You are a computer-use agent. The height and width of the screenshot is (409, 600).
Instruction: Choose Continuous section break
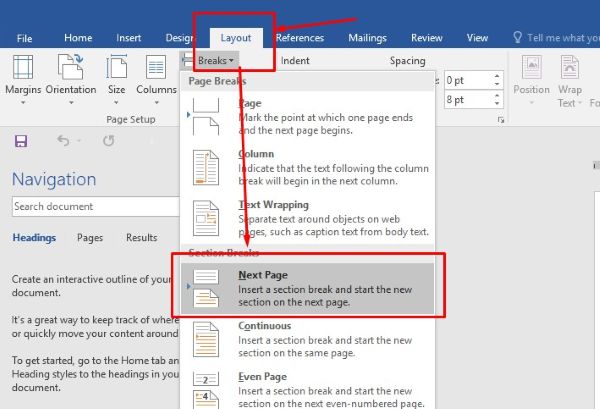coord(308,339)
